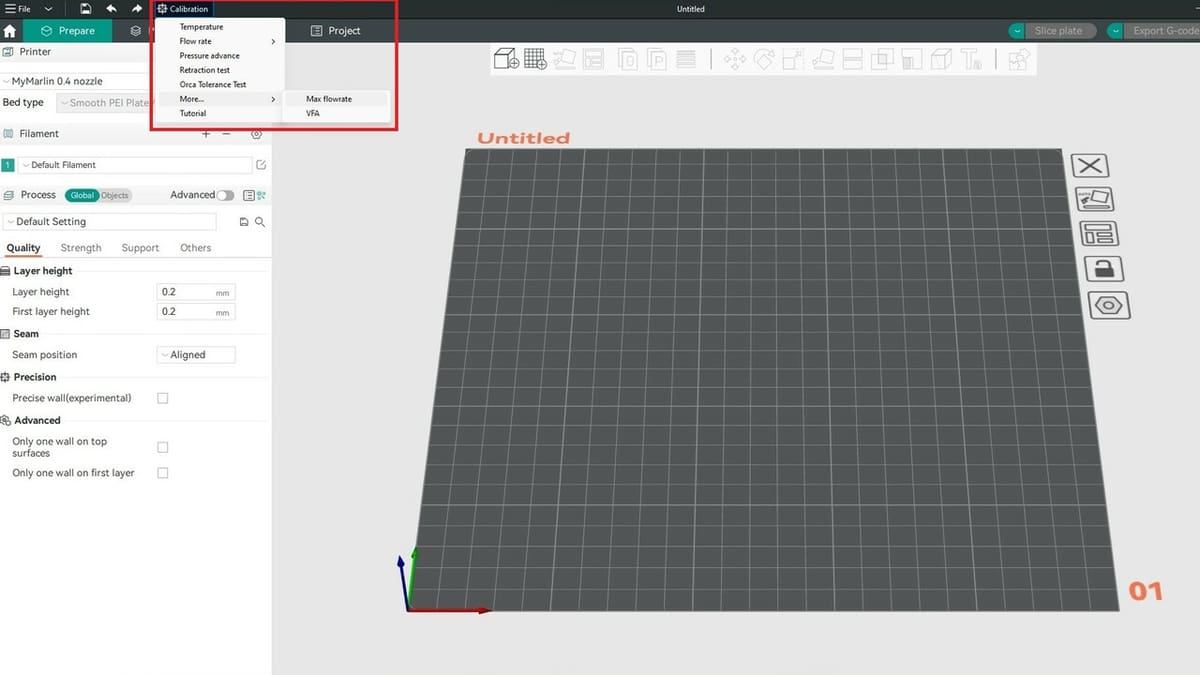Viewport: 1200px width, 675px height.
Task: Click the Slice plate button
Action: 1057,31
